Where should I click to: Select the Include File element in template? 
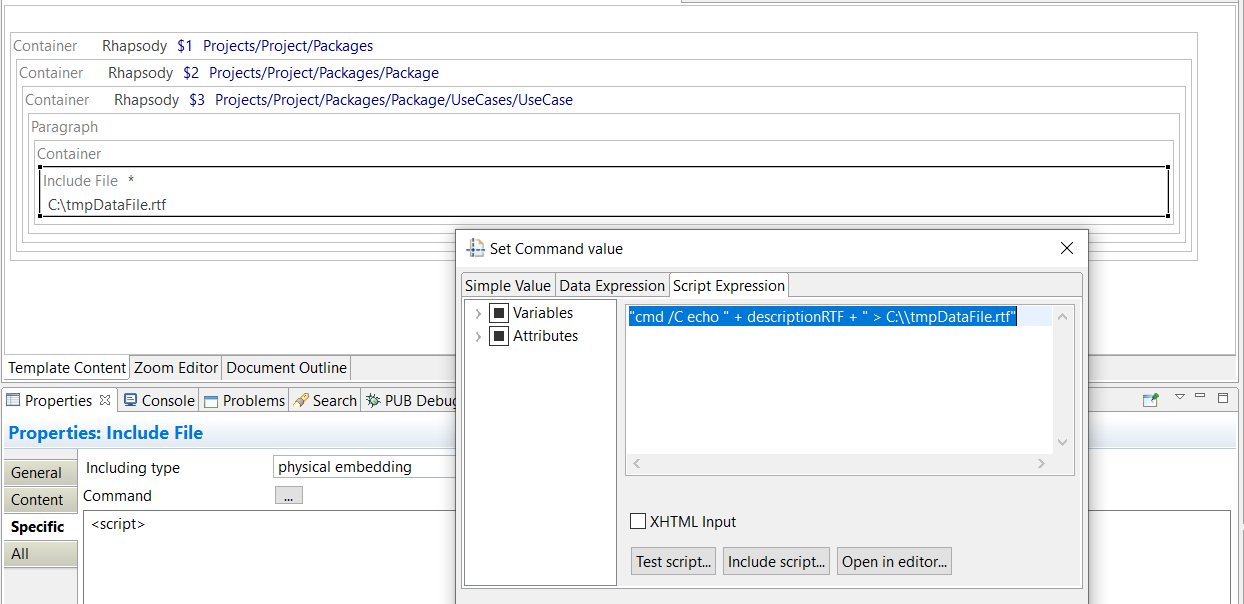click(604, 192)
